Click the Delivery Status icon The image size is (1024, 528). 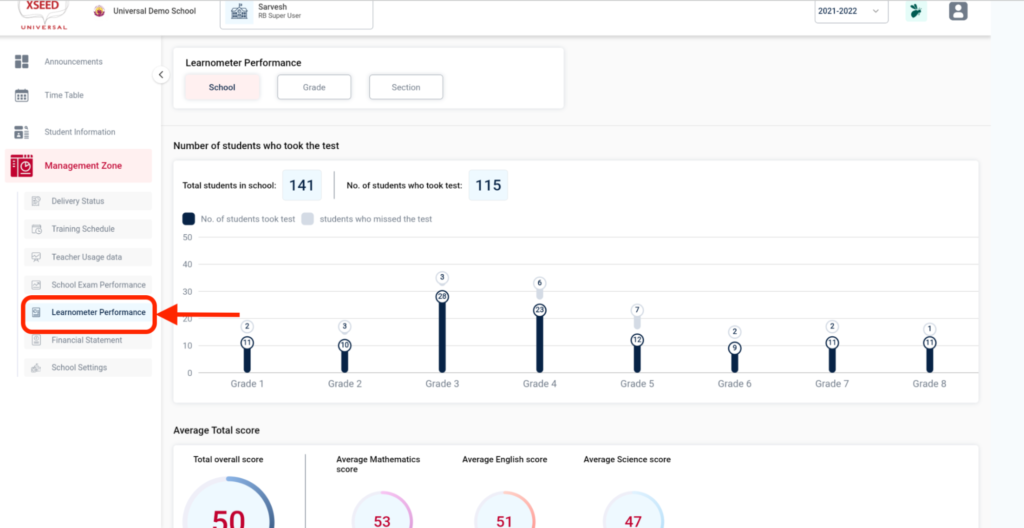[37, 201]
